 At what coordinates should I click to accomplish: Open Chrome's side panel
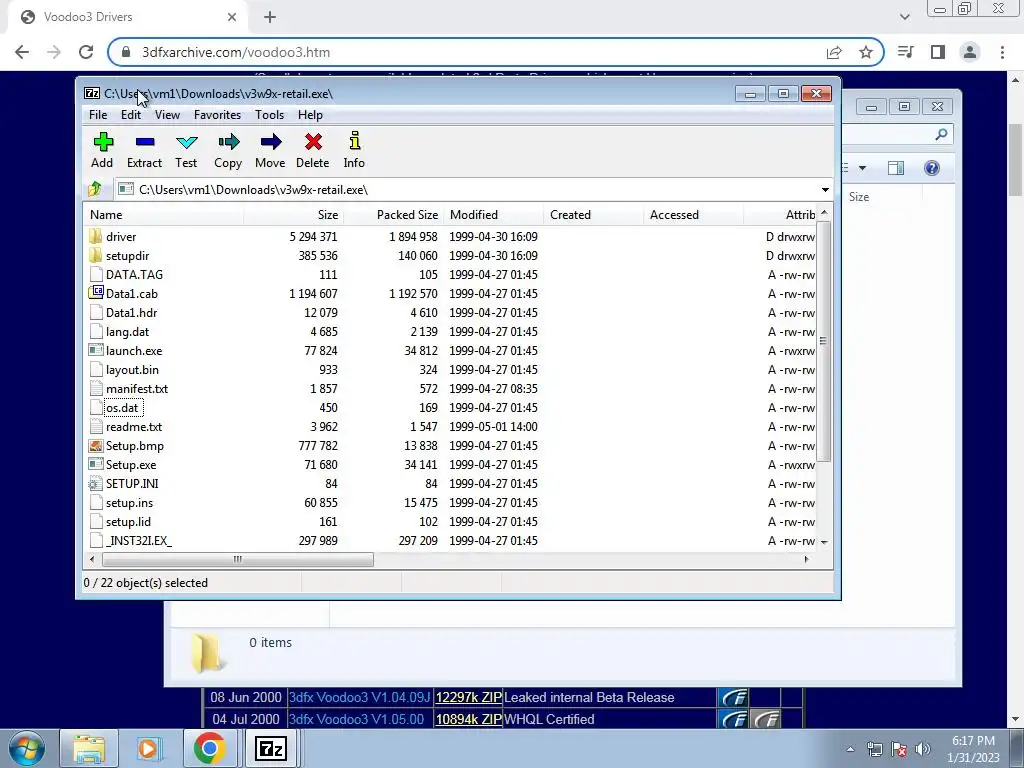pyautogui.click(x=938, y=52)
